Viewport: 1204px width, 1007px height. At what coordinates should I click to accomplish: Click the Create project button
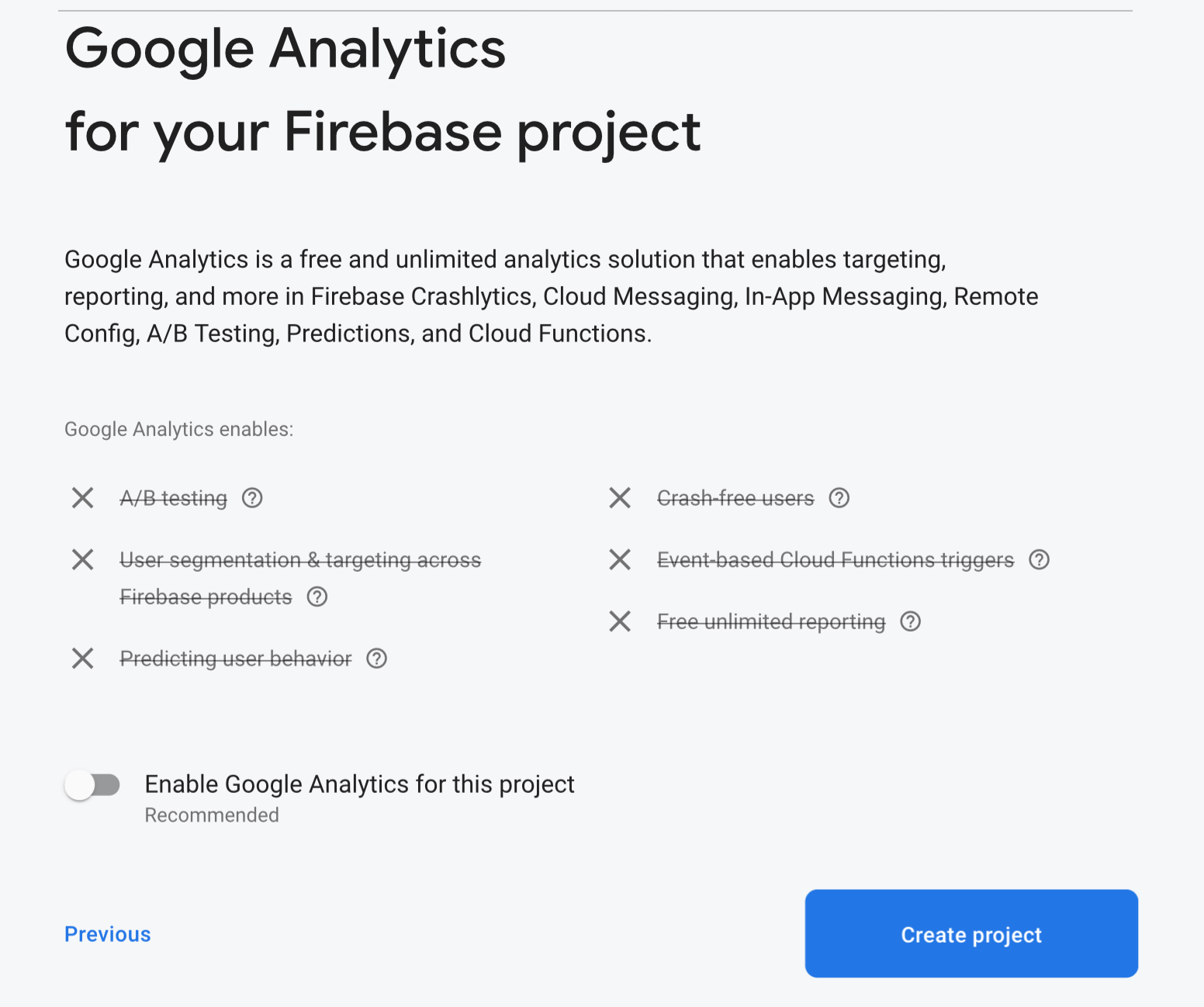pyautogui.click(x=971, y=934)
